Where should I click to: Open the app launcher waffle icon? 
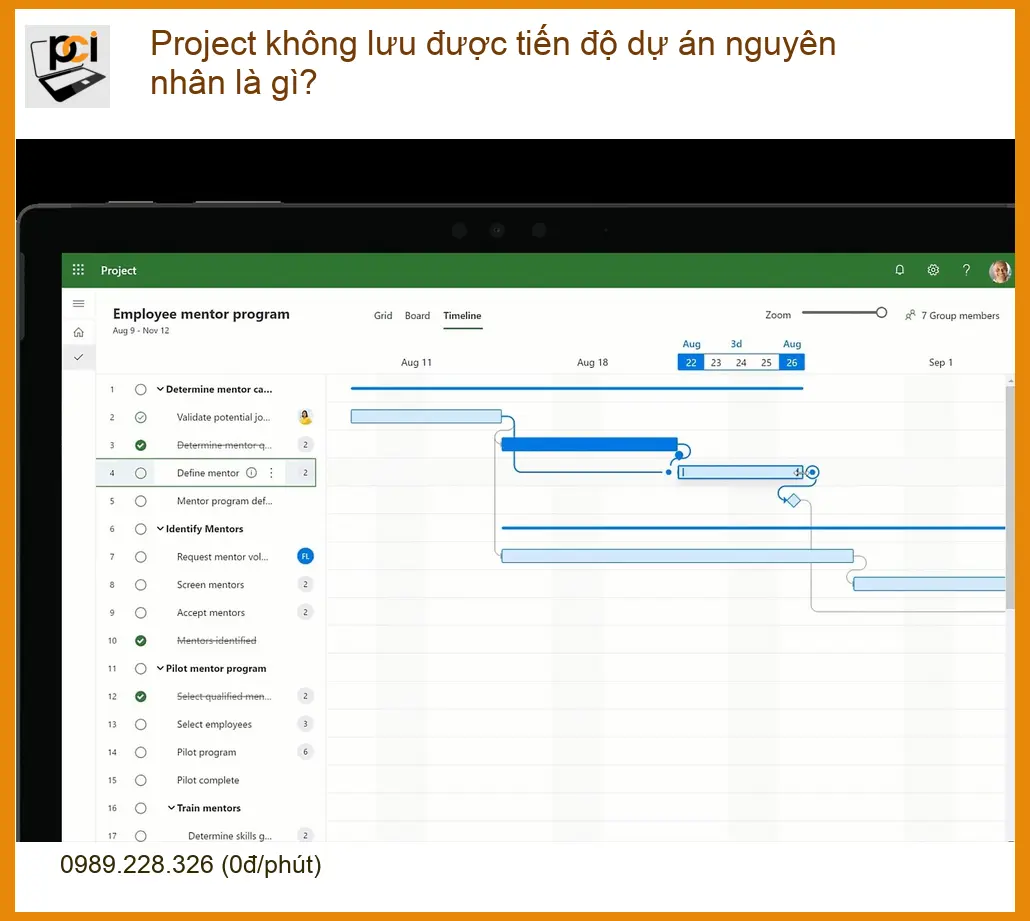78,270
